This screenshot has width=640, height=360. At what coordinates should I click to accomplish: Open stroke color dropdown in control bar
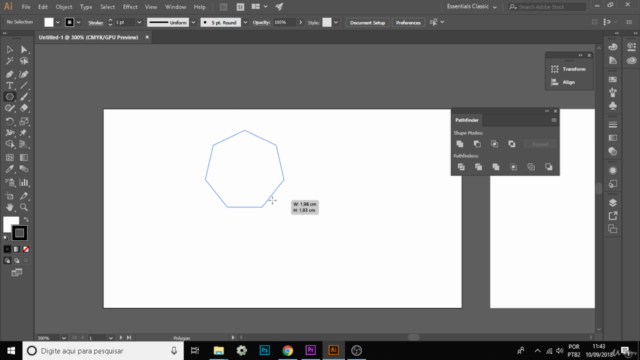point(78,22)
